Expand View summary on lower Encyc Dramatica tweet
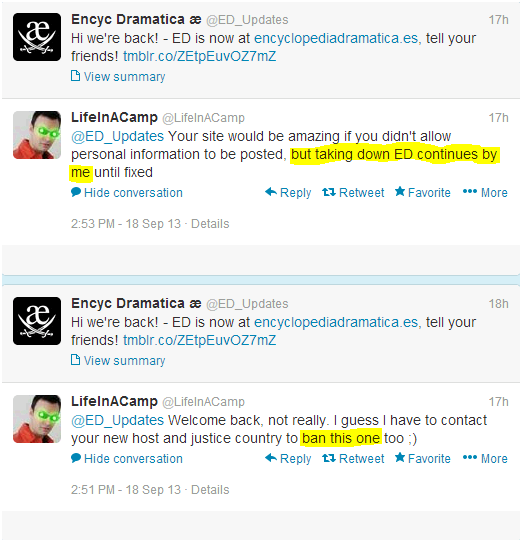The height and width of the screenshot is (542, 522). [118, 361]
